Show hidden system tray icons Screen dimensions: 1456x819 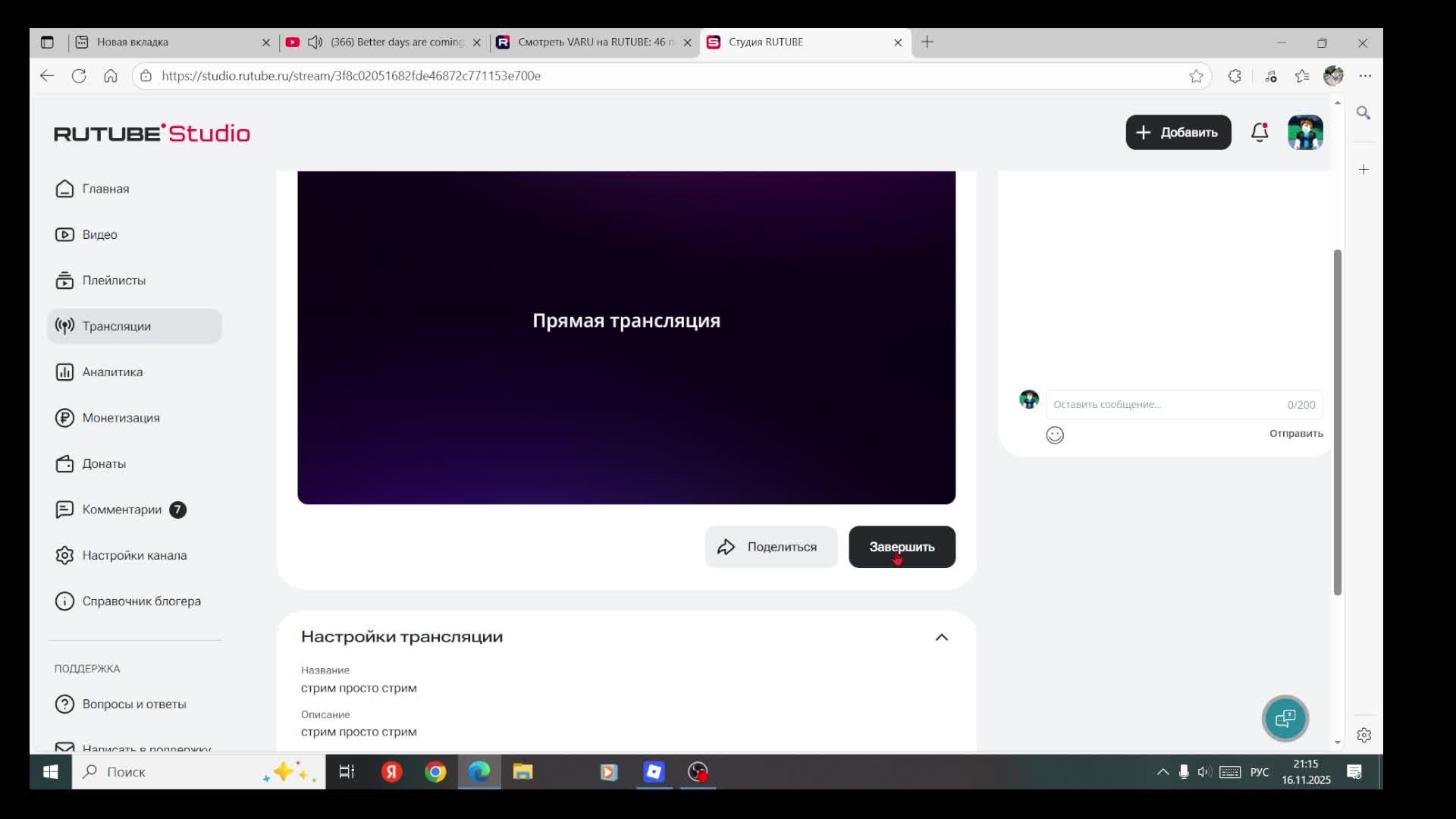pos(1163,772)
